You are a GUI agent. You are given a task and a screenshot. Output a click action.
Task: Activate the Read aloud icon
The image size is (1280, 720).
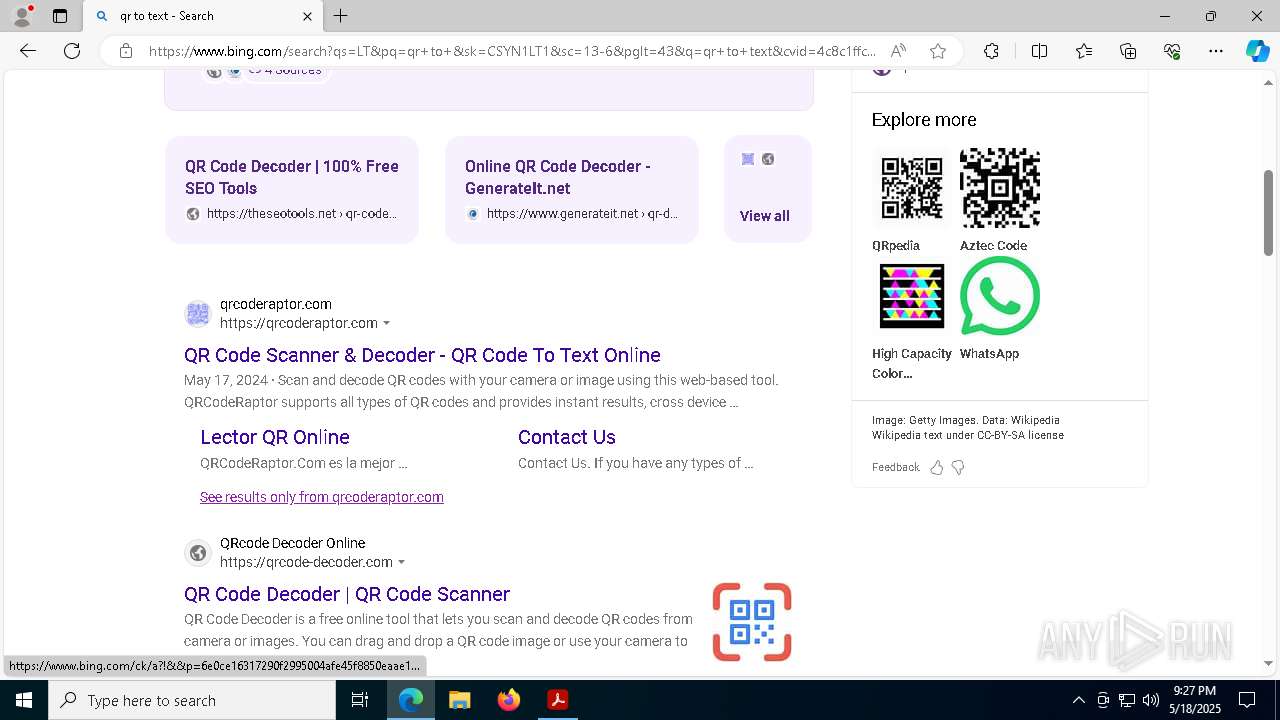tap(898, 51)
